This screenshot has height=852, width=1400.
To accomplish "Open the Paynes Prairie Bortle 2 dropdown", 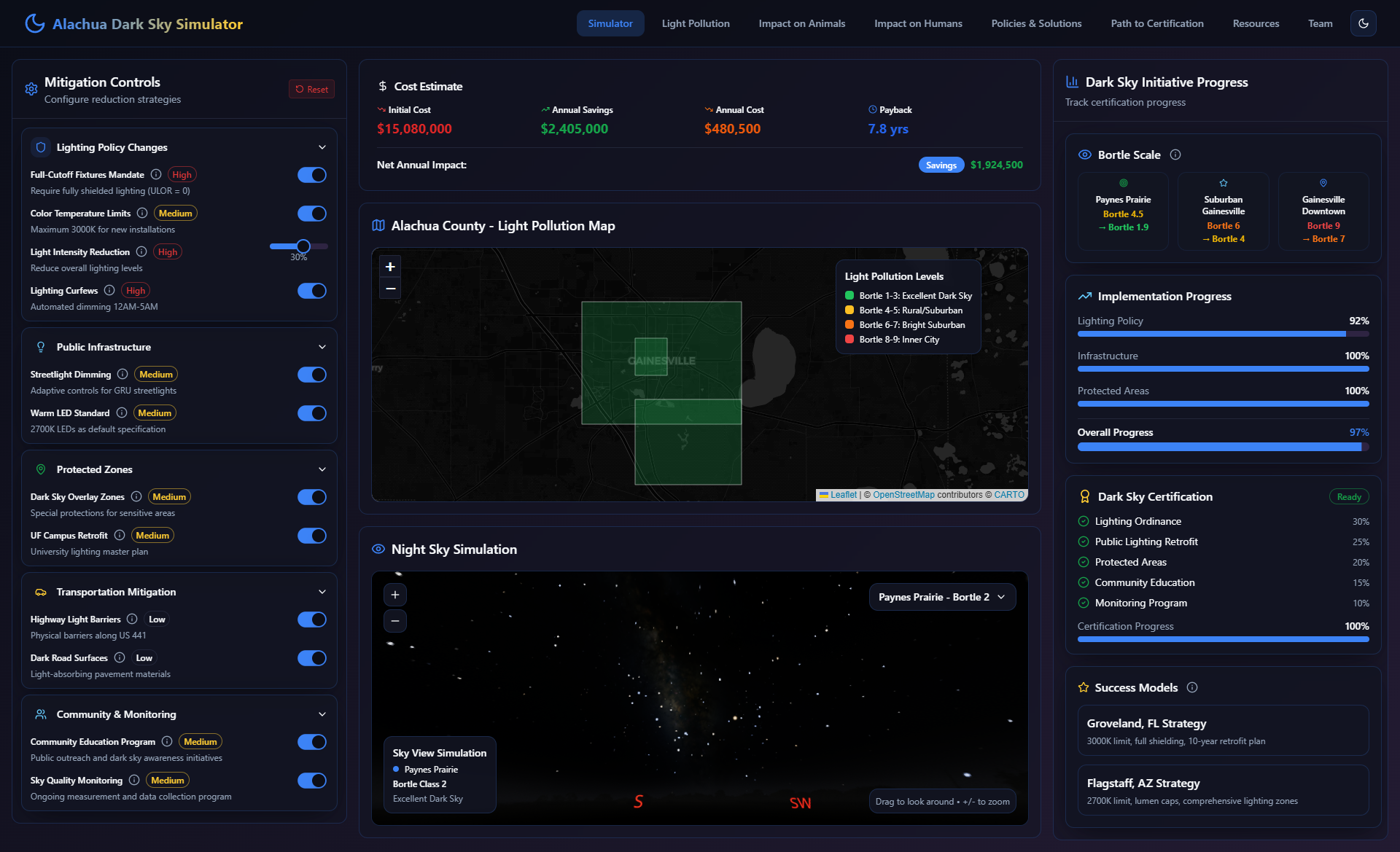I will (x=941, y=597).
